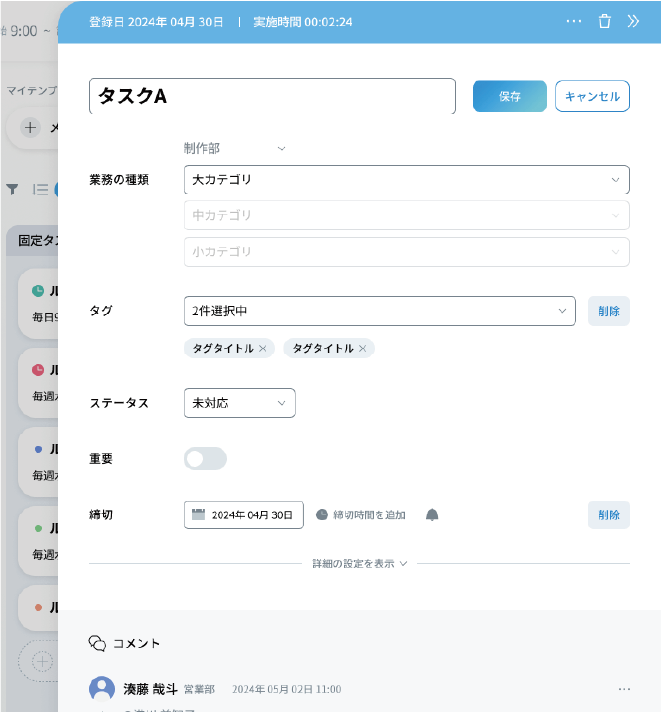The width and height of the screenshot is (661, 712).
Task: Click the calendar icon in deadline field
Action: (198, 515)
